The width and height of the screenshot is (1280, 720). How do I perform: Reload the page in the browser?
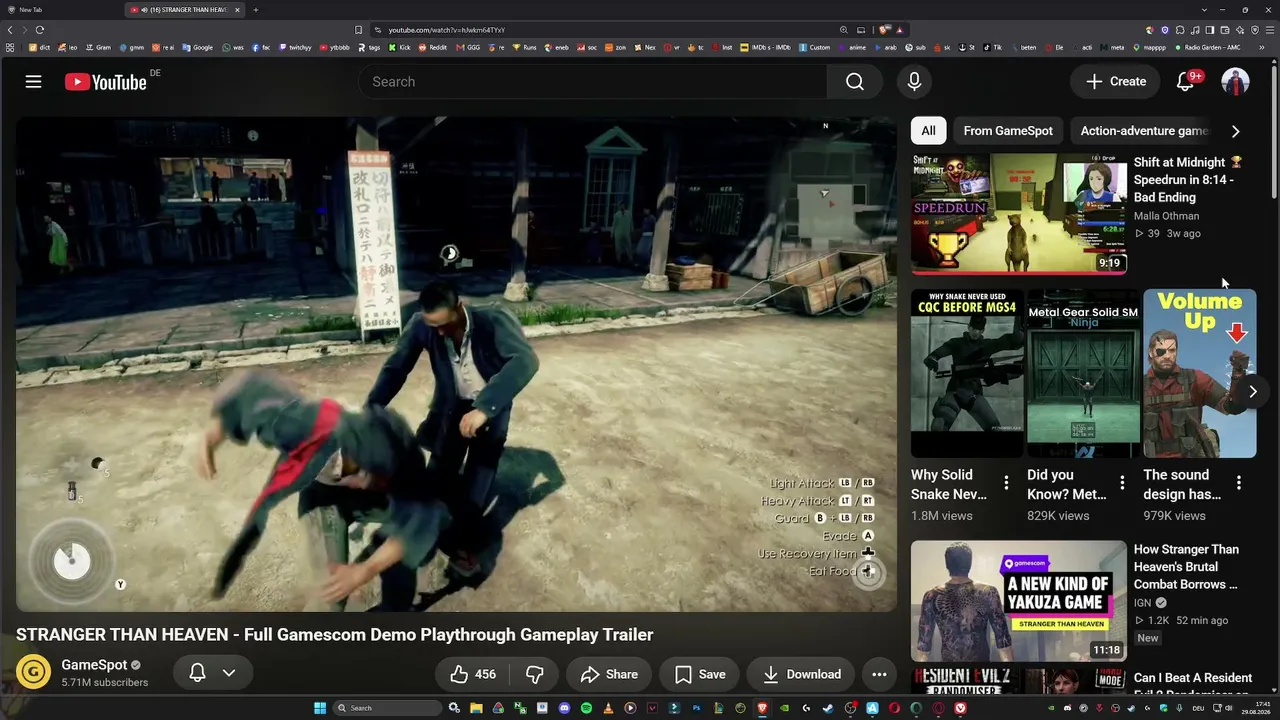point(40,30)
